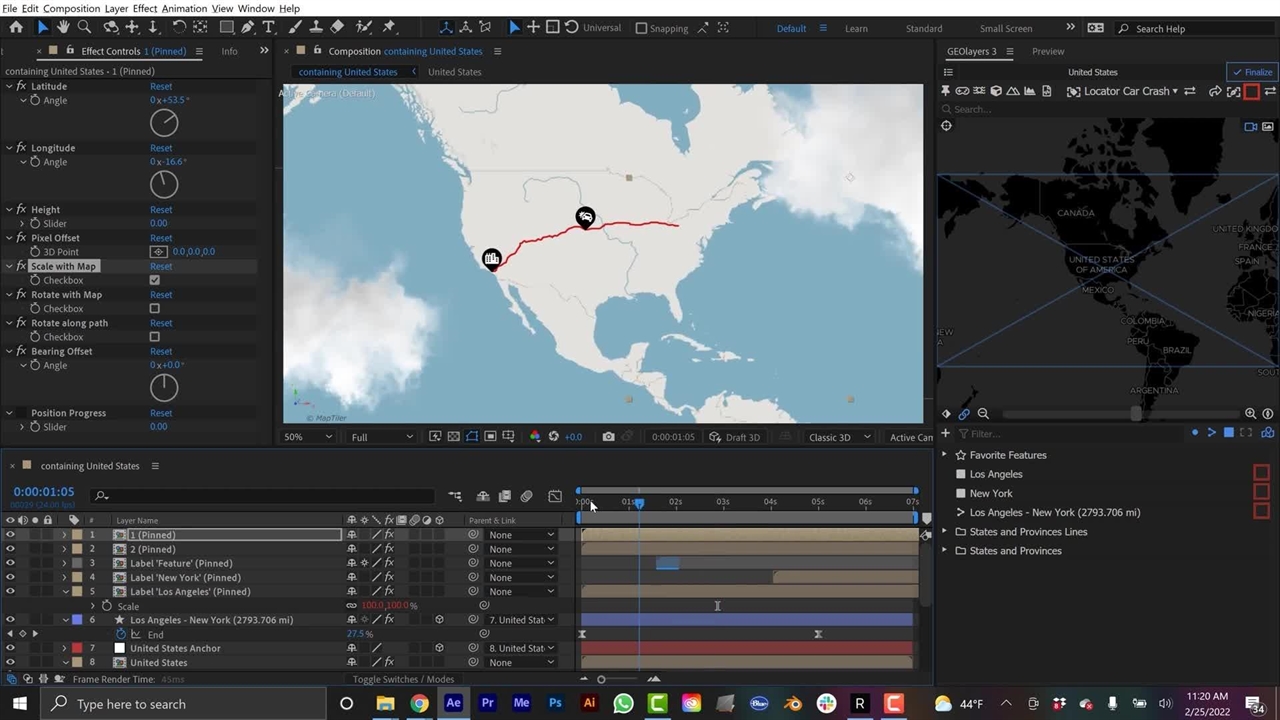Click the GEOlayers pin icon
This screenshot has height=720, width=1280.
click(x=945, y=91)
